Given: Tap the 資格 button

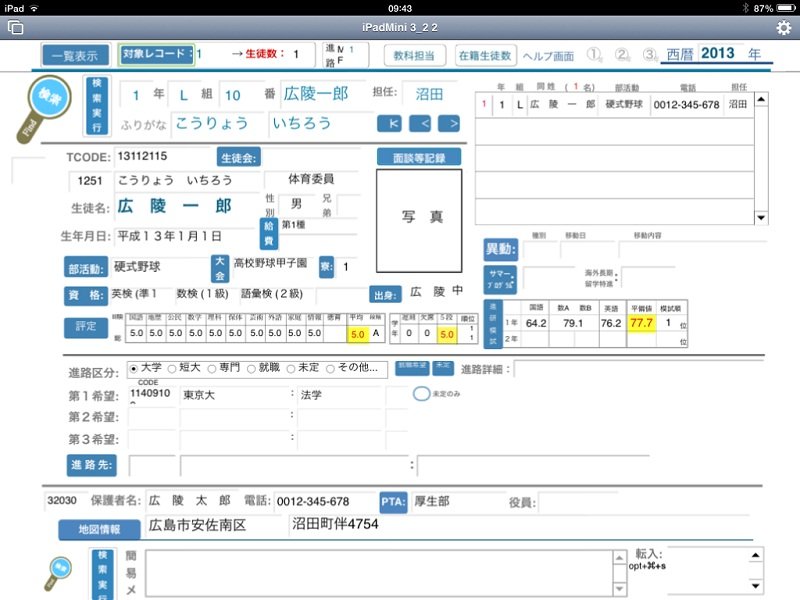Looking at the screenshot, I should (86, 295).
